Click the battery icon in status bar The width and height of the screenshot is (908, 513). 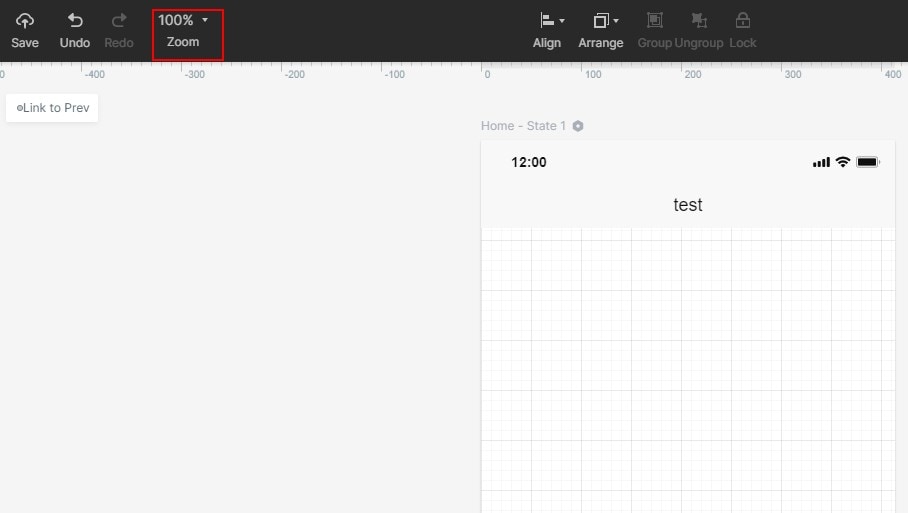868,162
